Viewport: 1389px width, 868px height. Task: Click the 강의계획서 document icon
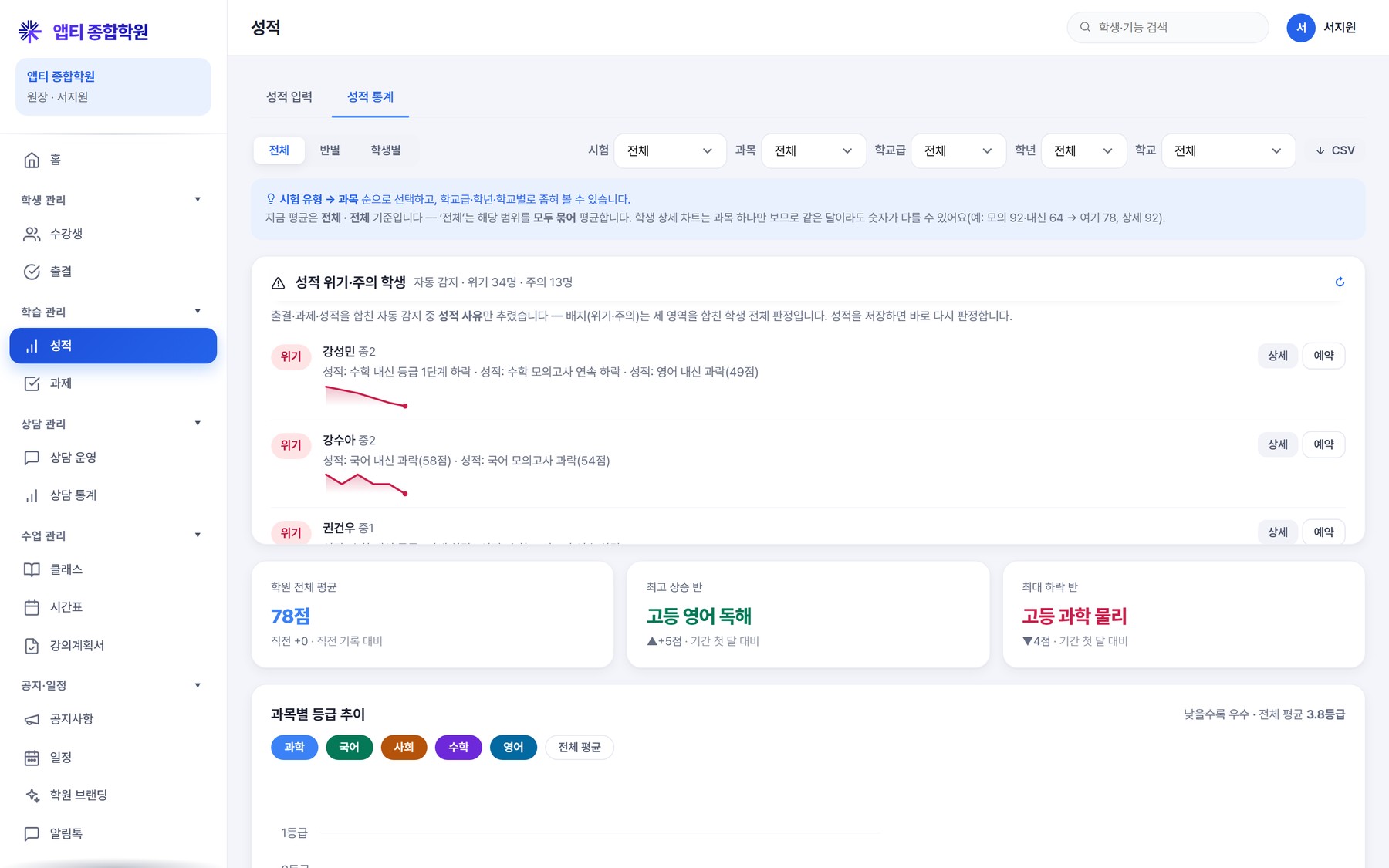(x=32, y=646)
